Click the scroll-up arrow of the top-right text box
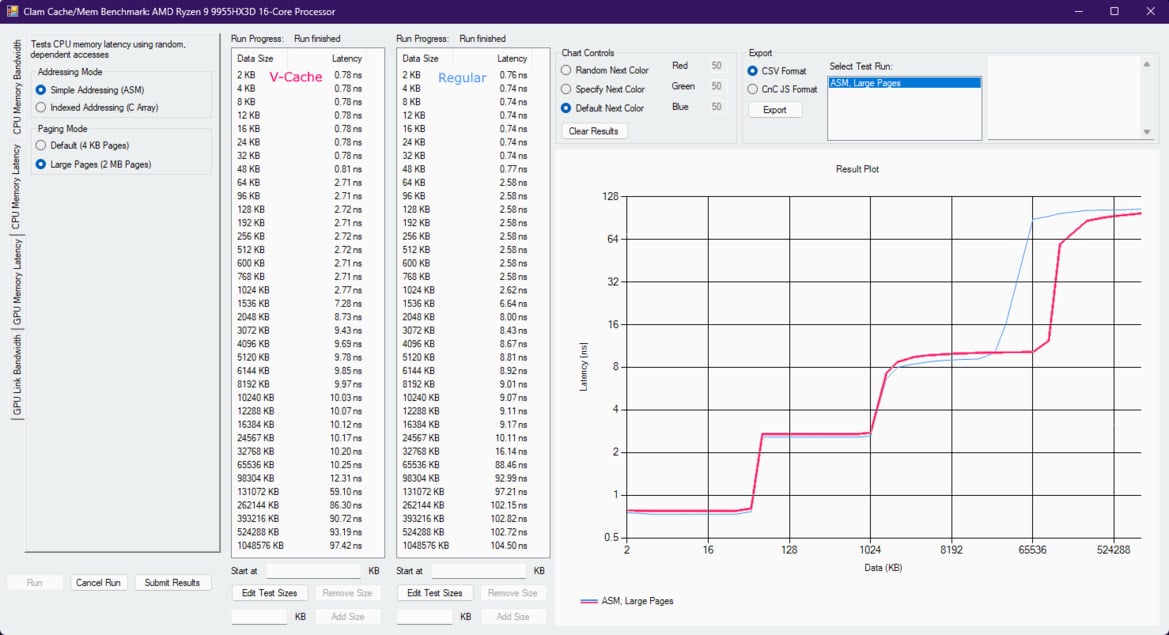Image resolution: width=1169 pixels, height=635 pixels. tap(1147, 65)
